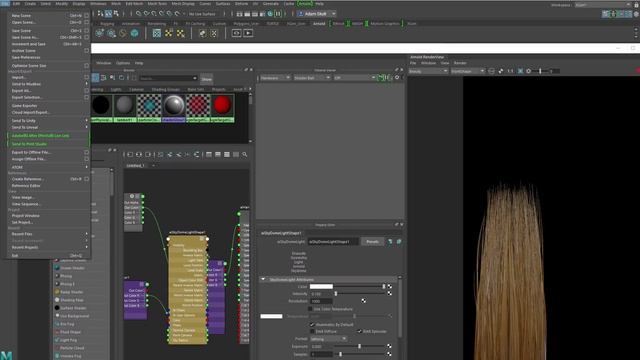The image size is (640, 360).
Task: Click the Resolution input field
Action: point(321,301)
